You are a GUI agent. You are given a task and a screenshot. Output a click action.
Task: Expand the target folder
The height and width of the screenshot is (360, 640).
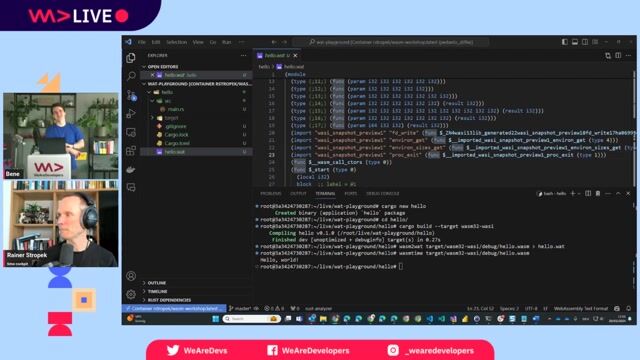click(x=171, y=118)
